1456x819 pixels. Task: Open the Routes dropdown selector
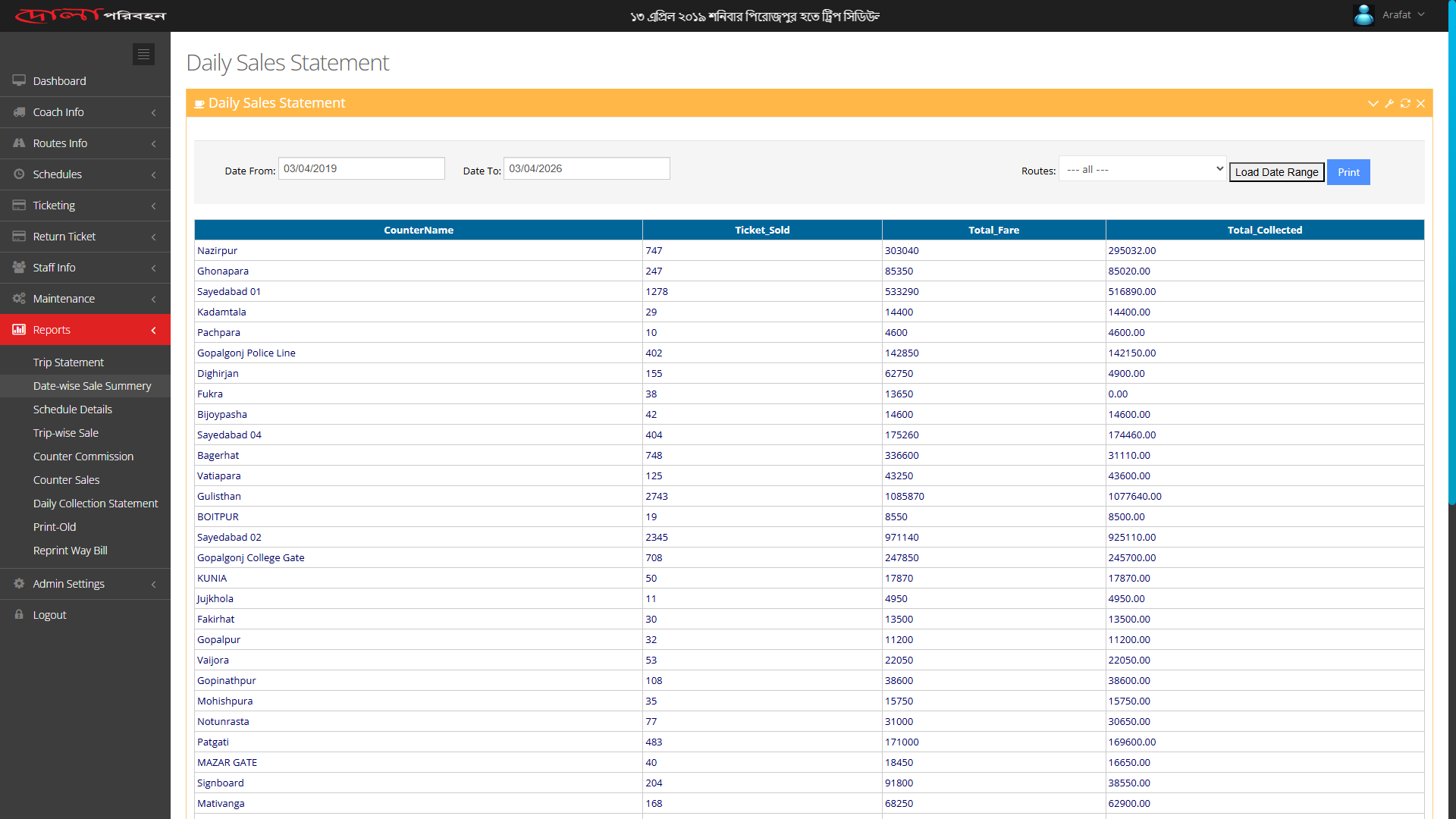coord(1143,169)
